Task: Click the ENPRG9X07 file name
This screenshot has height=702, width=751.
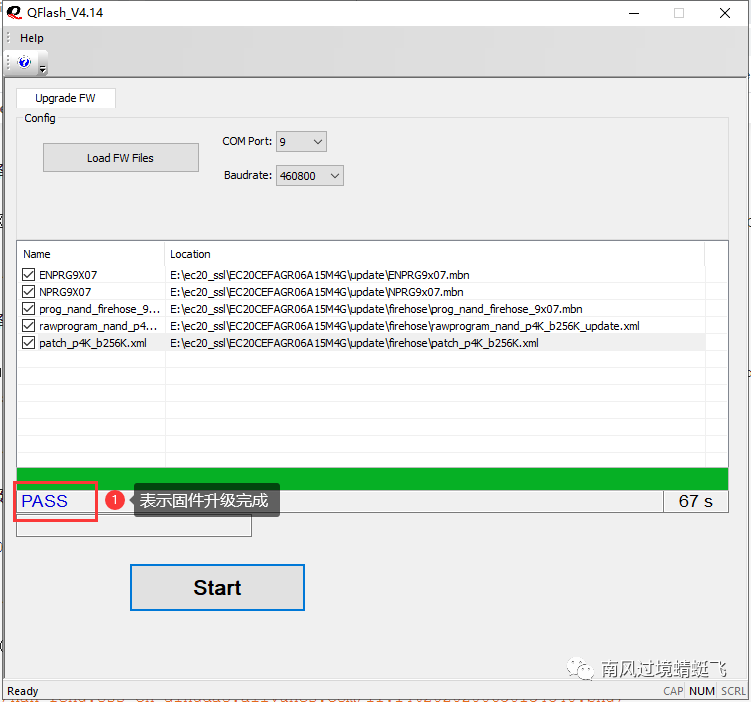Action: pos(68,275)
